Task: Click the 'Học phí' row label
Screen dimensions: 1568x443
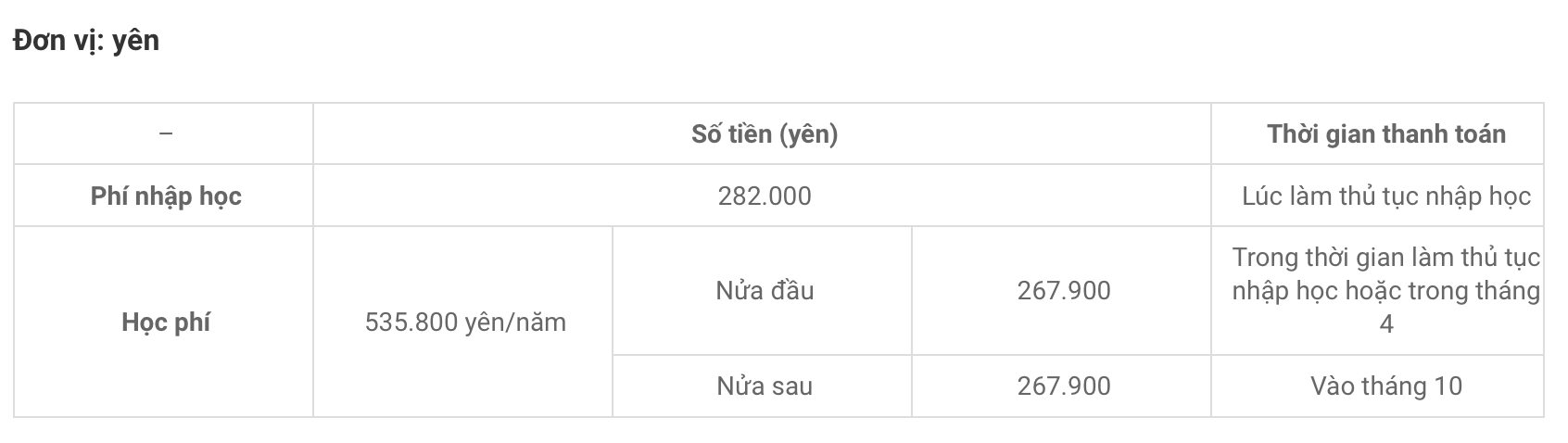Action: click(166, 323)
